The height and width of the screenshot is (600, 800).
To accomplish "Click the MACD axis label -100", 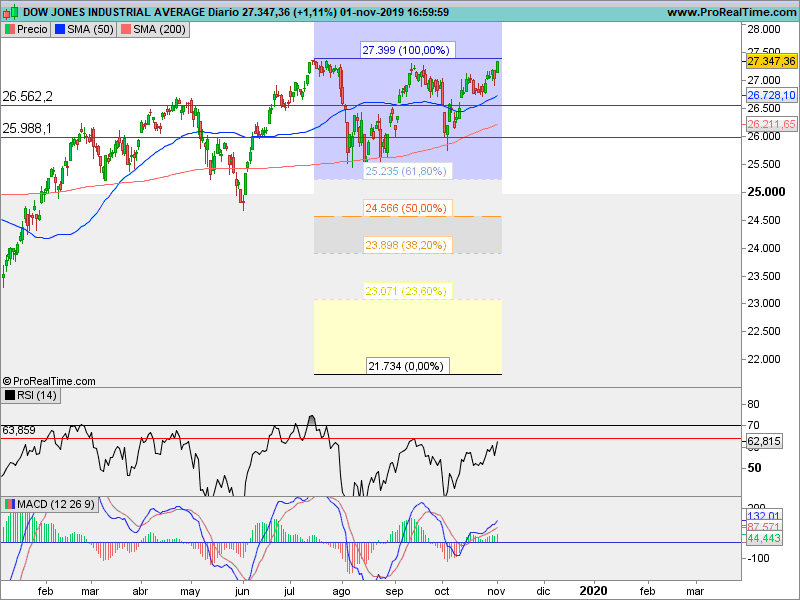I will coord(757,558).
